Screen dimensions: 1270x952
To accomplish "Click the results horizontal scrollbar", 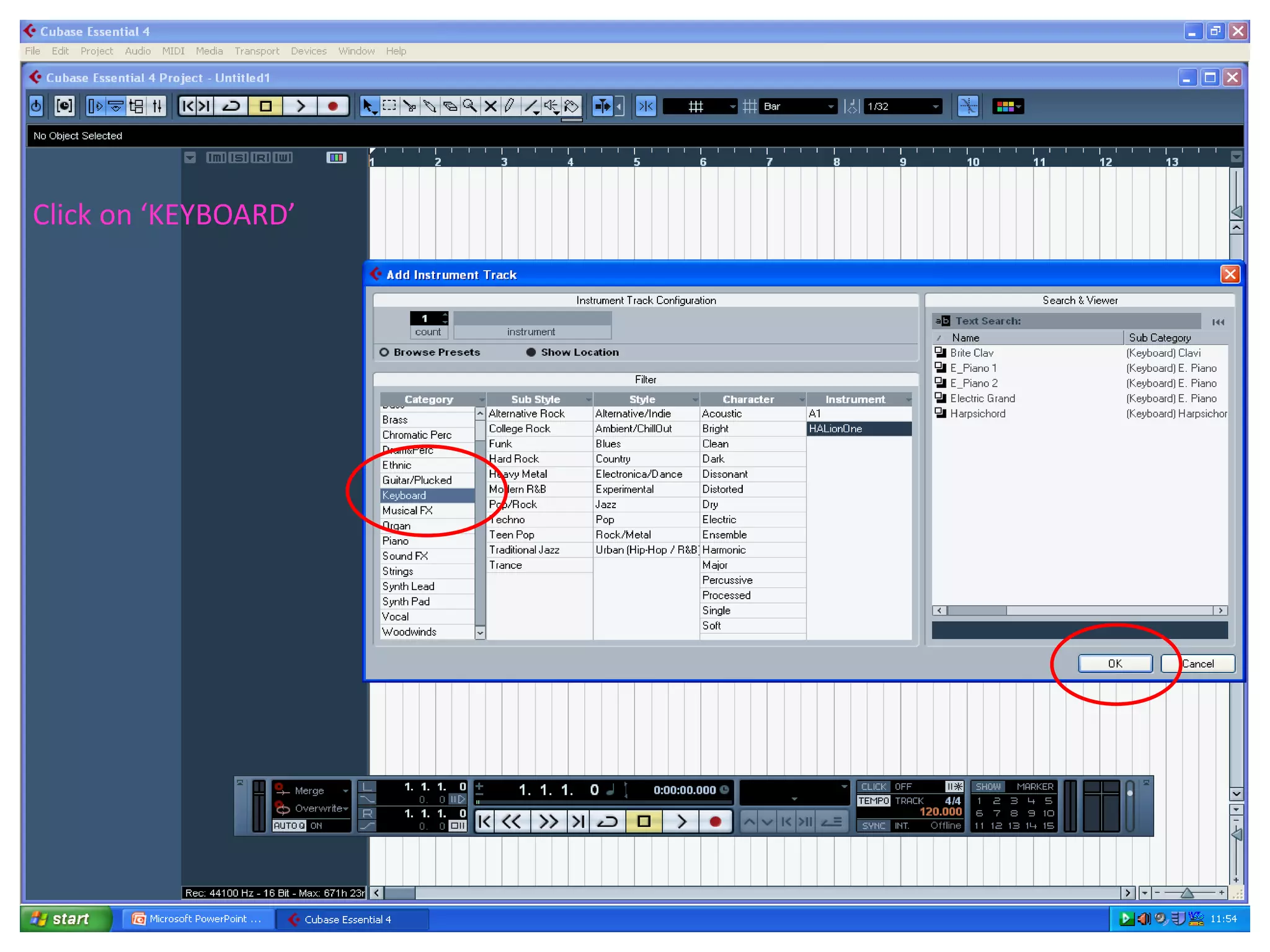I will pos(1080,610).
